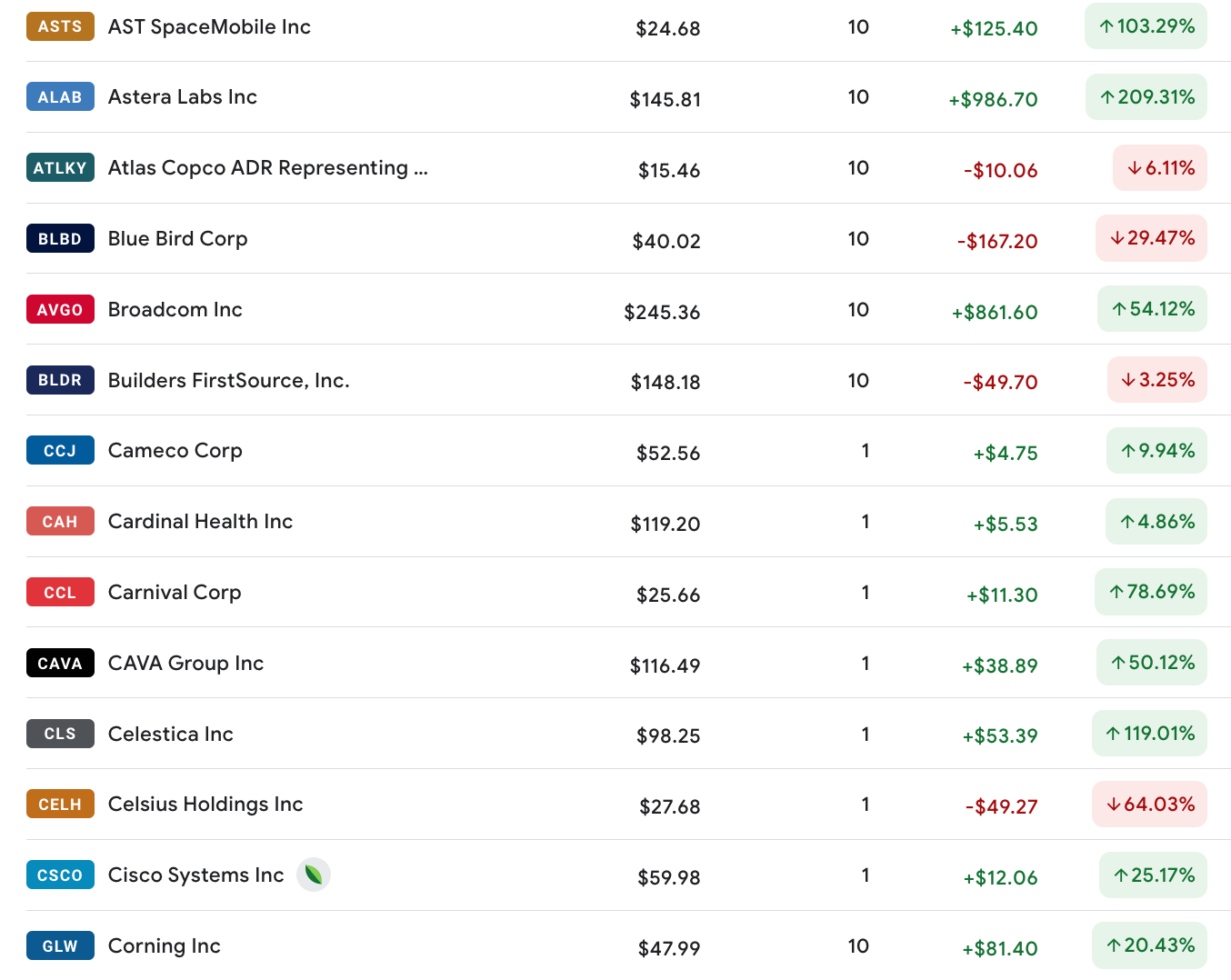Click the BLBD ticker badge
Screen dimensions: 1231x980
click(x=60, y=238)
